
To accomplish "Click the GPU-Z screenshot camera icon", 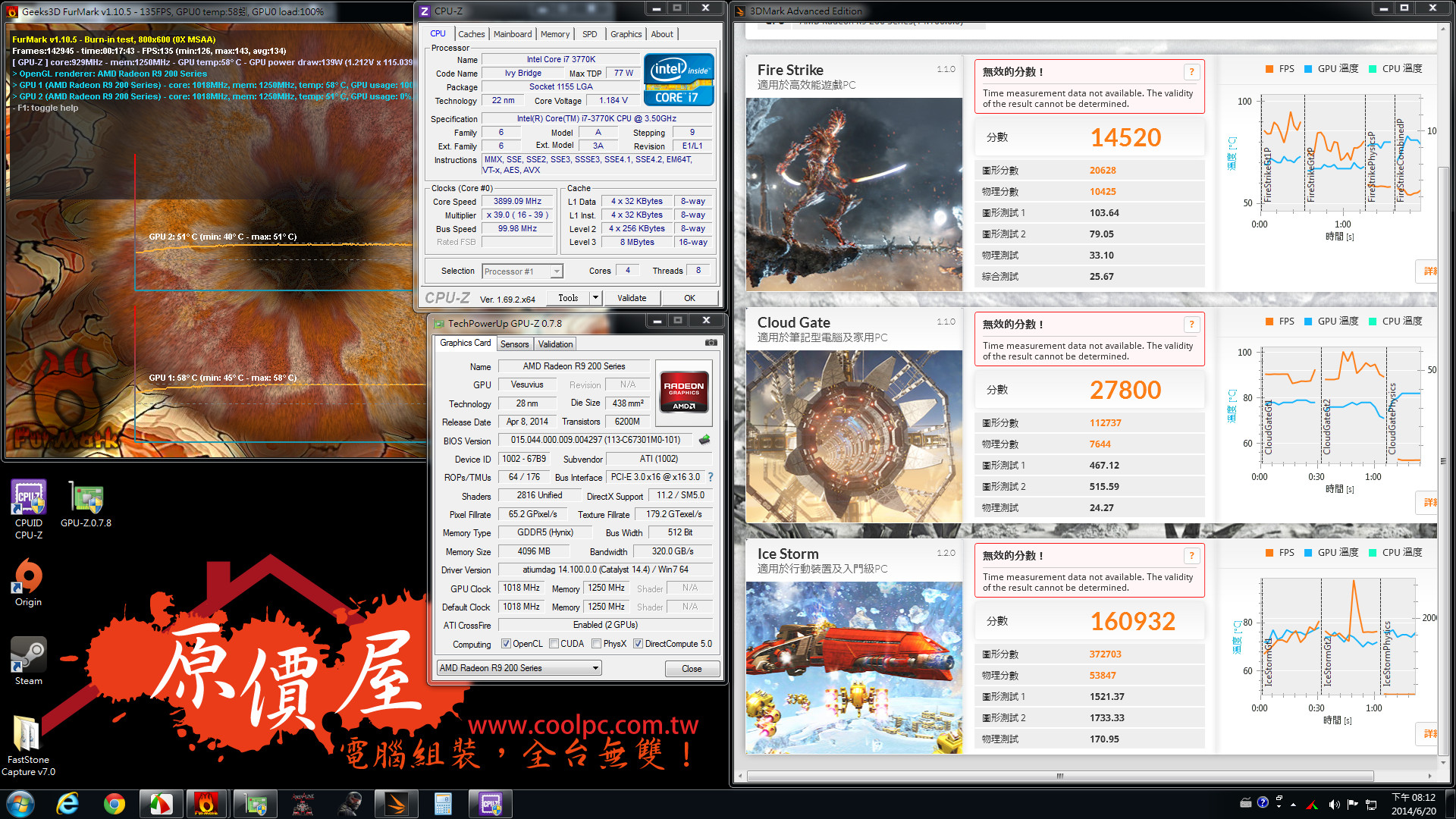I will 711,343.
